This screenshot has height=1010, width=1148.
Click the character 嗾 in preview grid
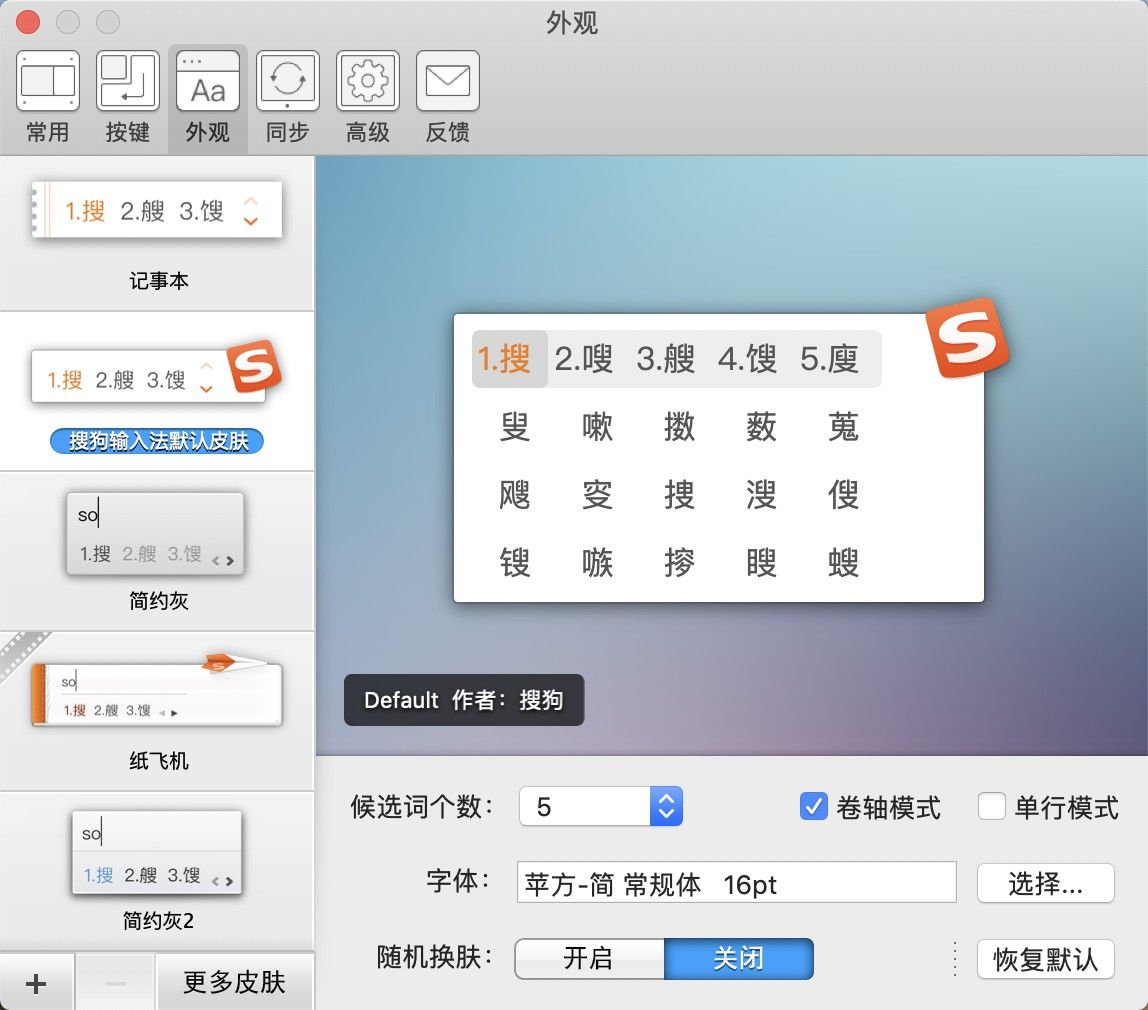(x=597, y=563)
